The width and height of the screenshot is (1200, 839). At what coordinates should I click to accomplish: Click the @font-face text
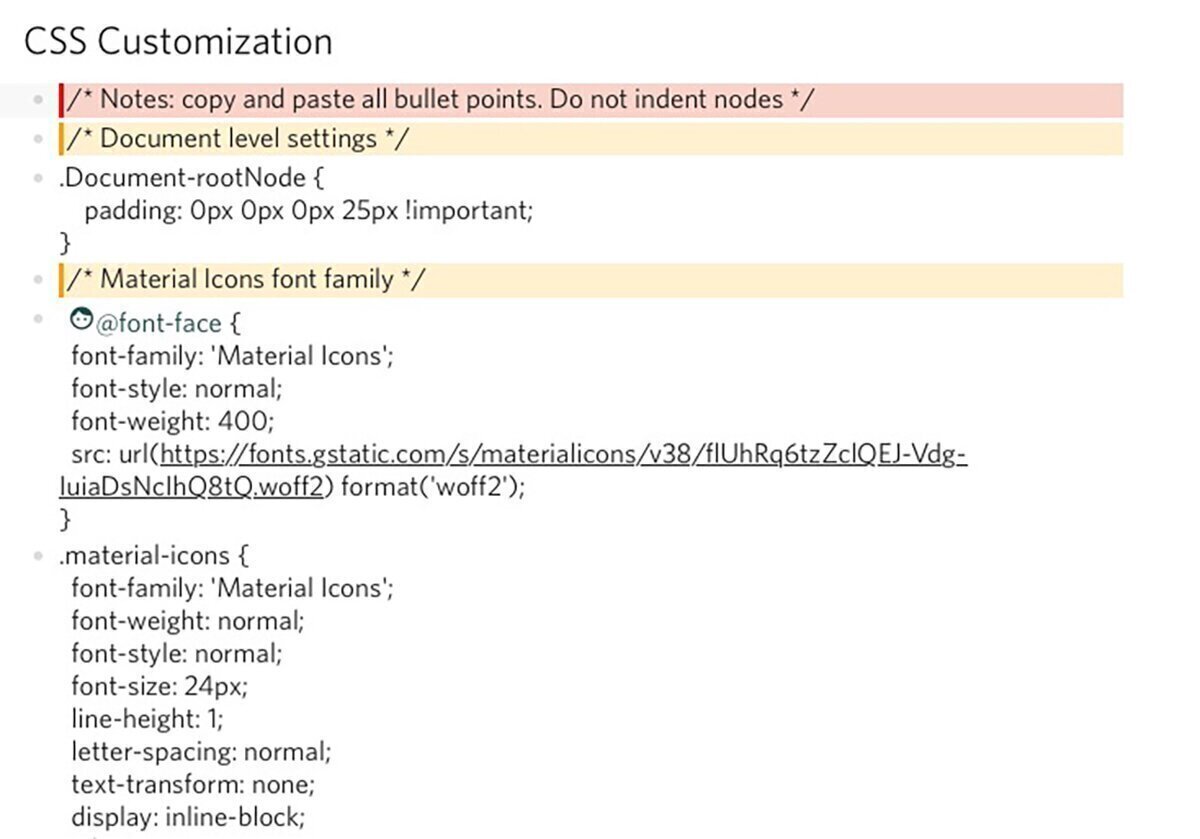[x=169, y=324]
